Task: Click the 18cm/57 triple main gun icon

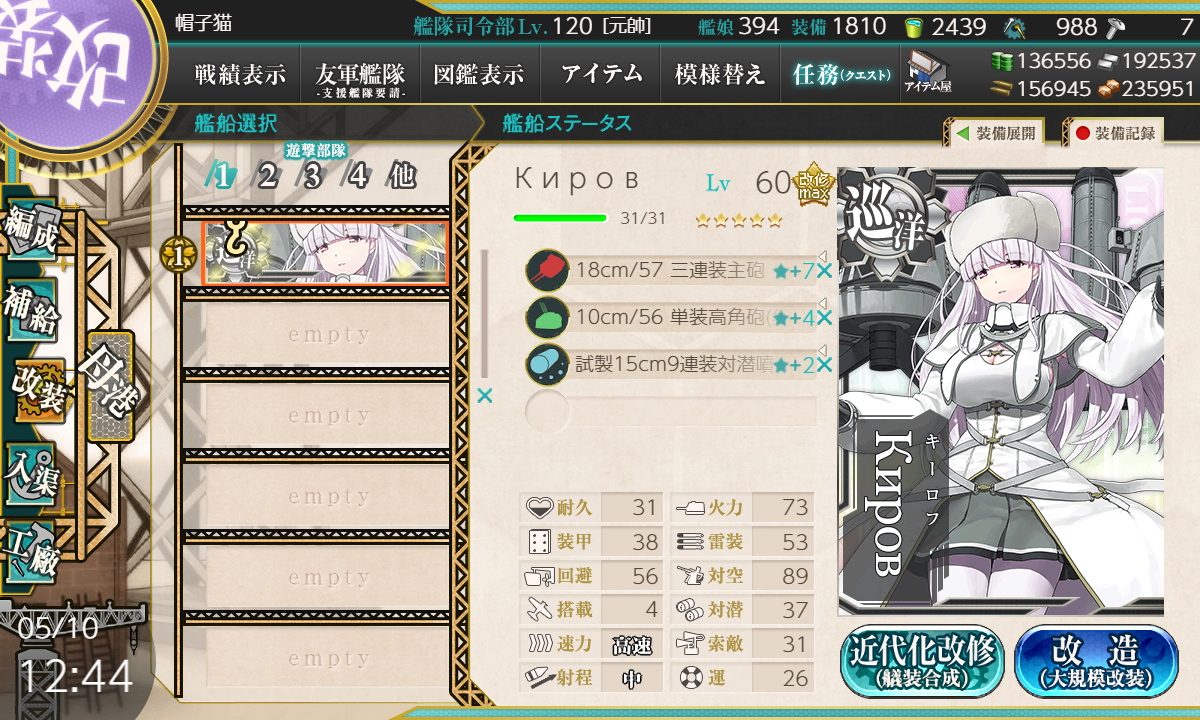Action: tap(547, 270)
